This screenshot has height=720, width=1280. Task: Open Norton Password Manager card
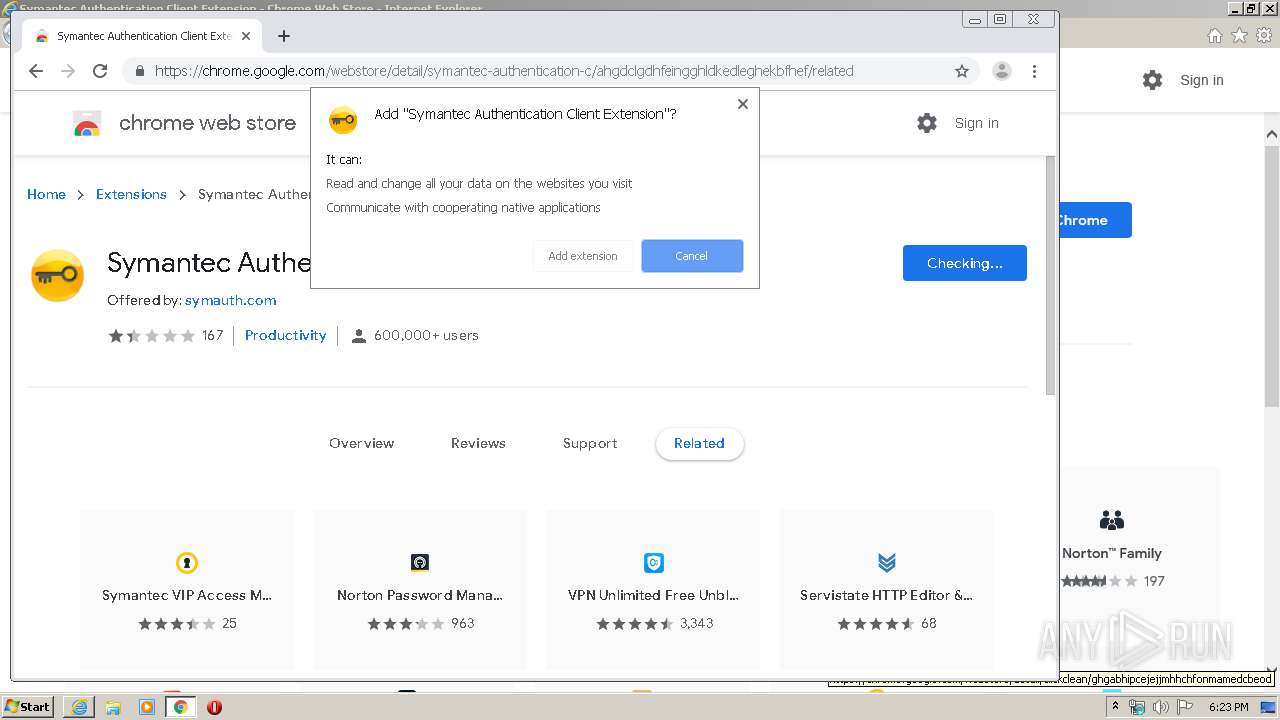click(x=420, y=589)
